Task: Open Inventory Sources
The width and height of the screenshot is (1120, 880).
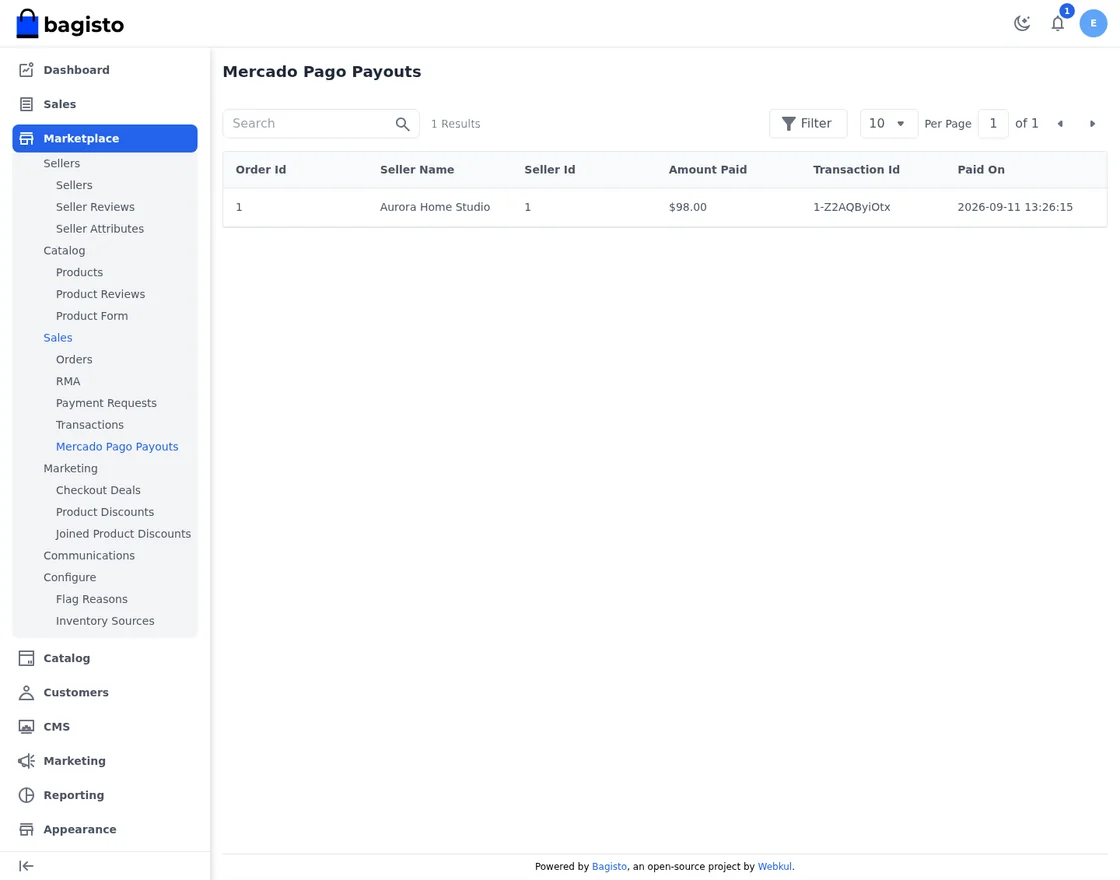Action: click(105, 621)
